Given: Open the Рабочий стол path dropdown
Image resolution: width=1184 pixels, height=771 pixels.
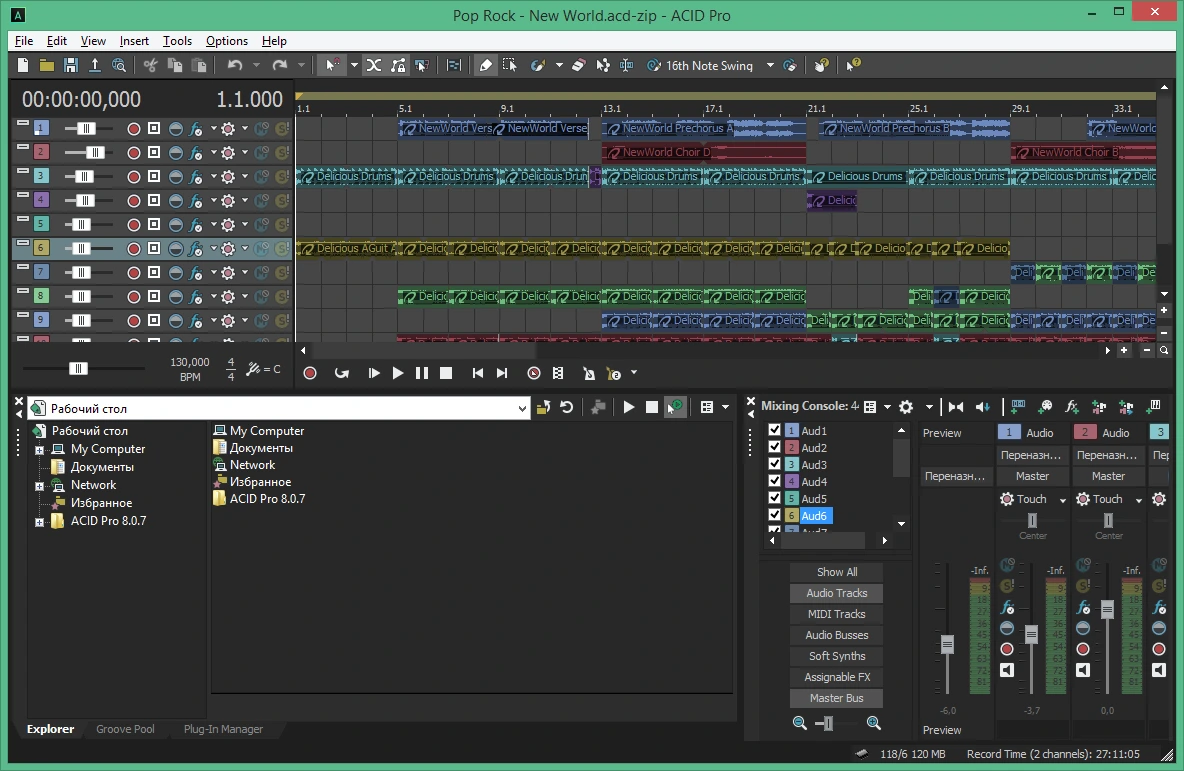Looking at the screenshot, I should pos(522,409).
